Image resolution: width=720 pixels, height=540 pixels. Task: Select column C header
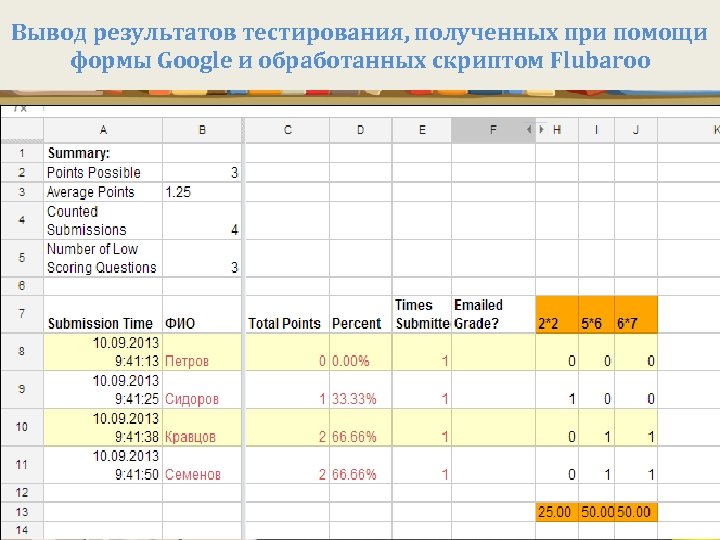[x=287, y=130]
